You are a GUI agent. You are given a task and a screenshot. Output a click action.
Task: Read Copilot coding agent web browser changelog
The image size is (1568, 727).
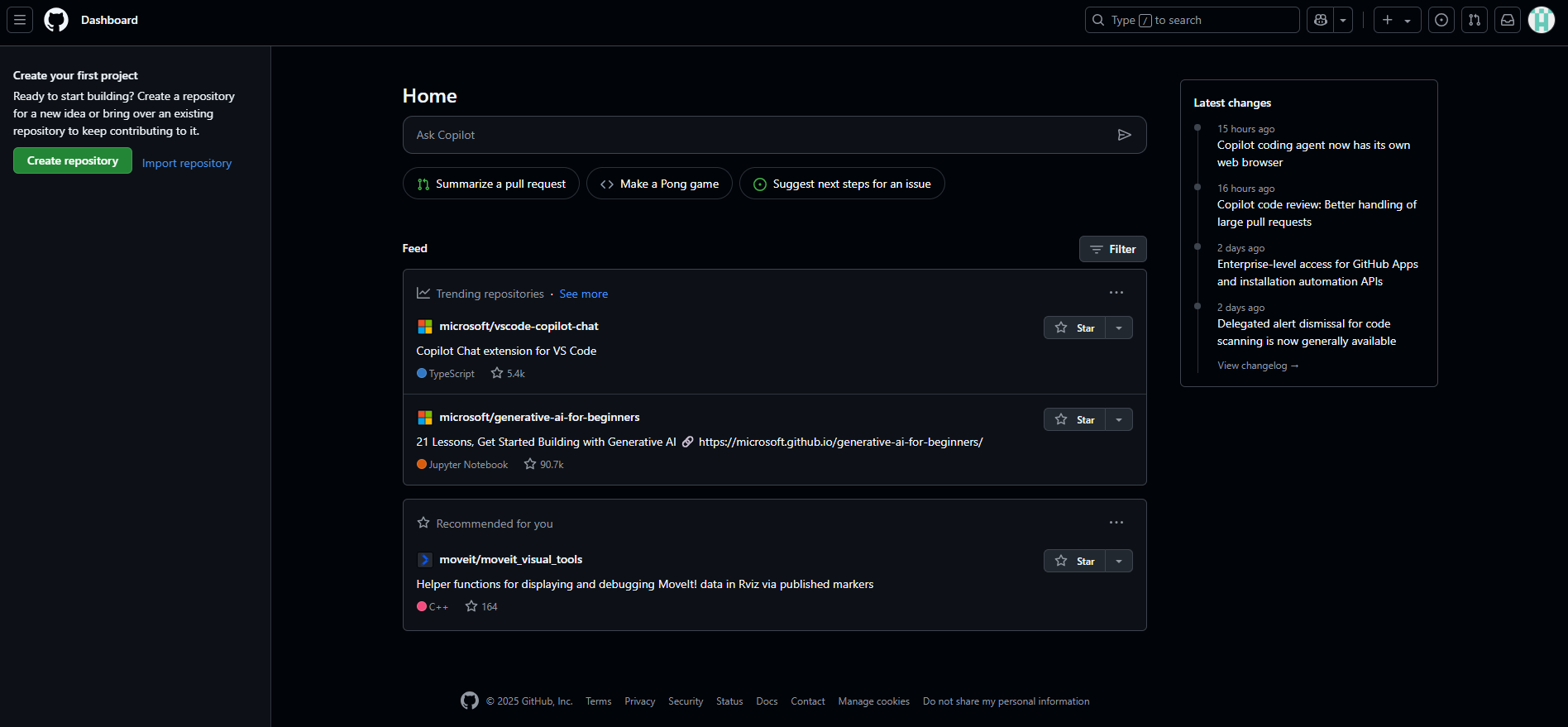(1313, 154)
